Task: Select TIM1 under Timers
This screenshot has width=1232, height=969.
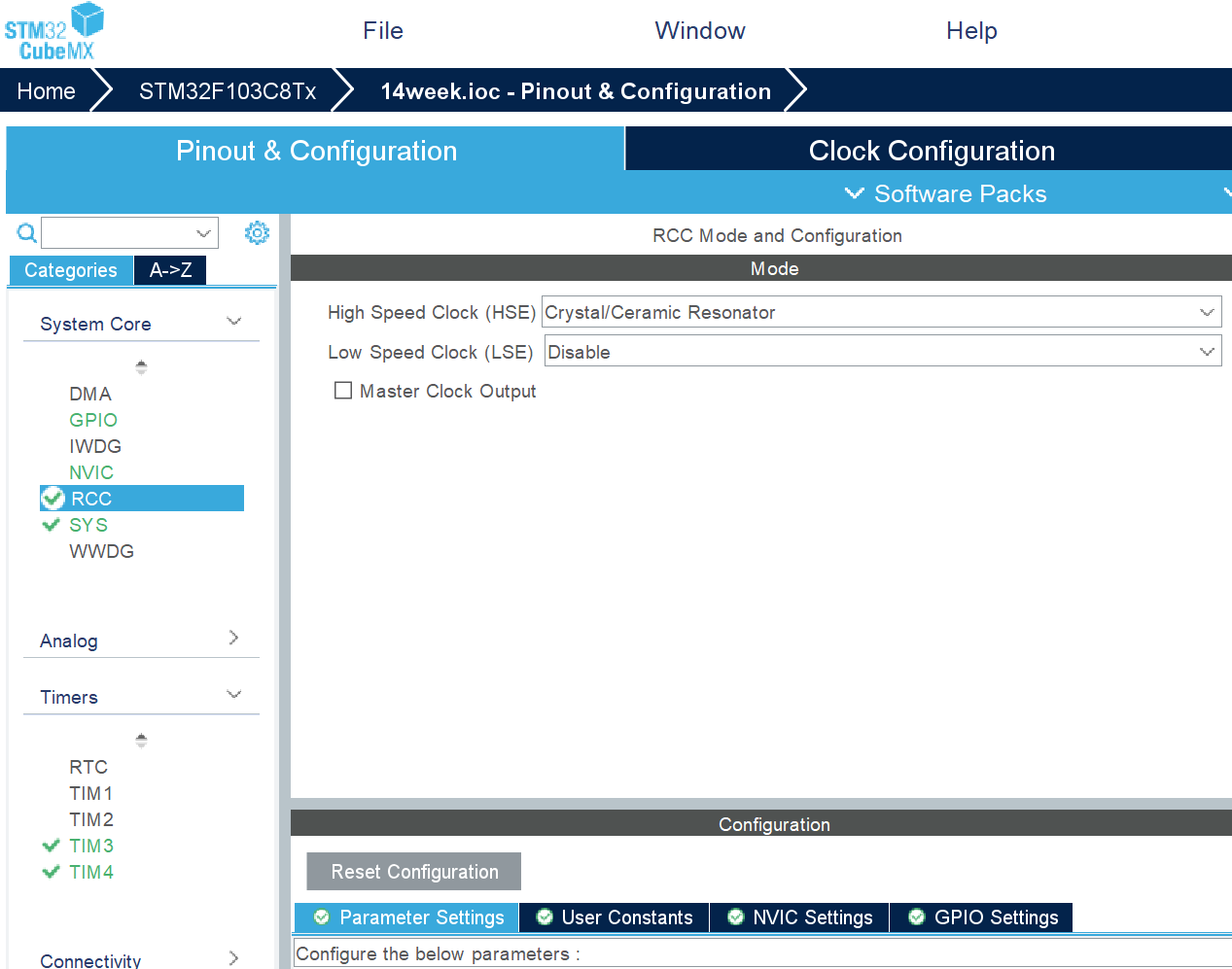Action: tap(91, 793)
